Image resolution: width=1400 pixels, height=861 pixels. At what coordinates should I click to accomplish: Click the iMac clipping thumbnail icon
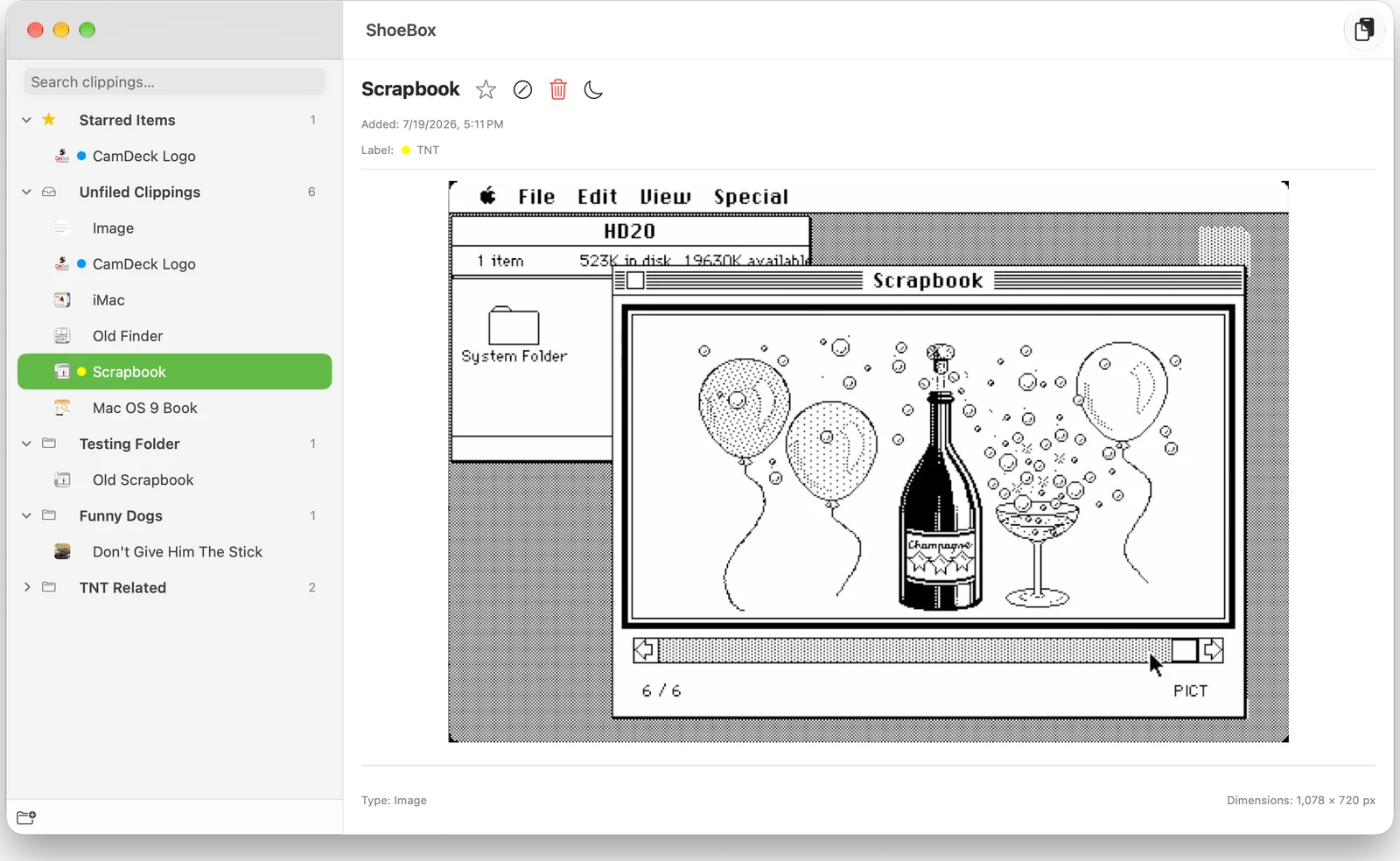(62, 299)
